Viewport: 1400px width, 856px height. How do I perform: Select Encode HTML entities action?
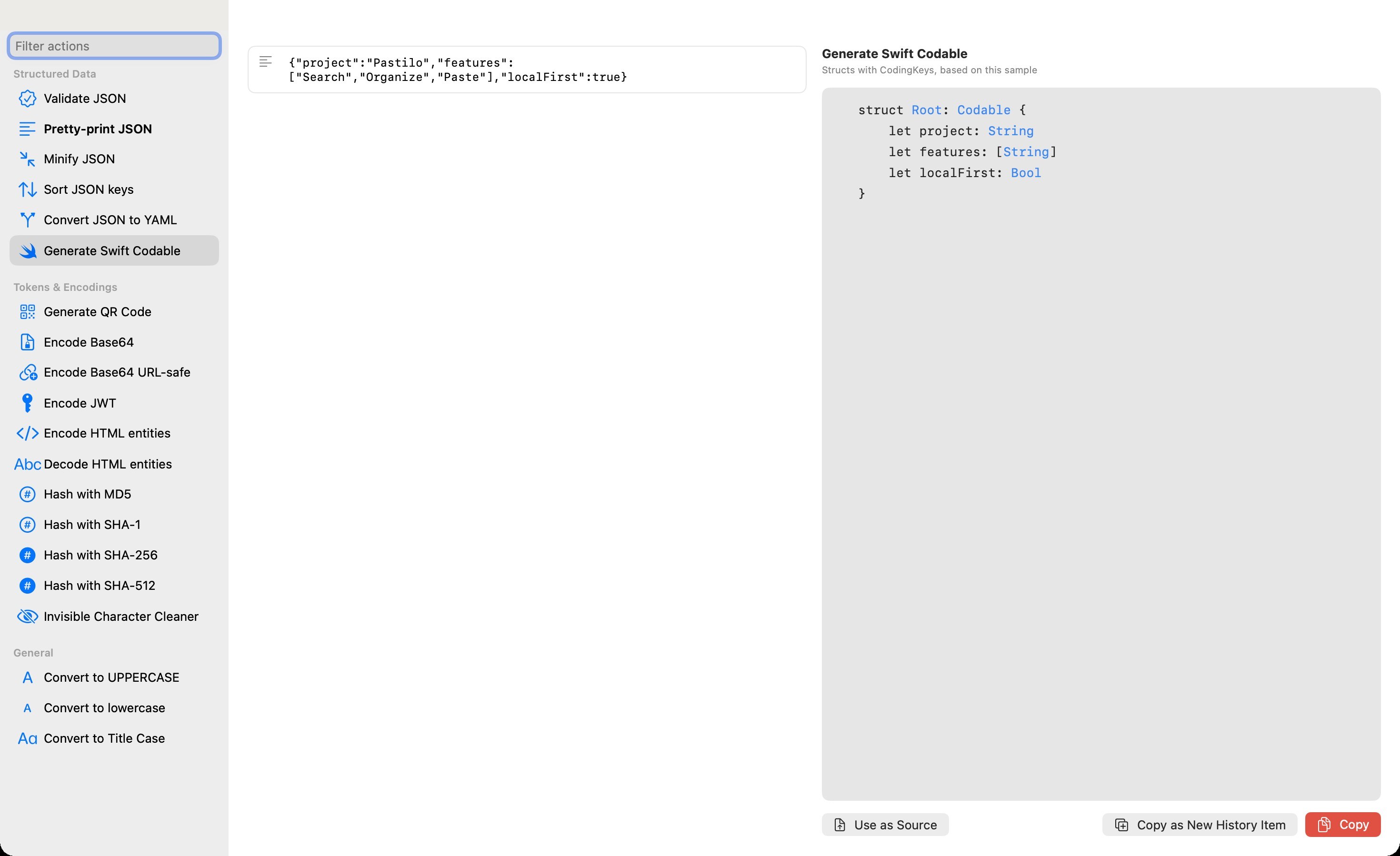coord(114,433)
